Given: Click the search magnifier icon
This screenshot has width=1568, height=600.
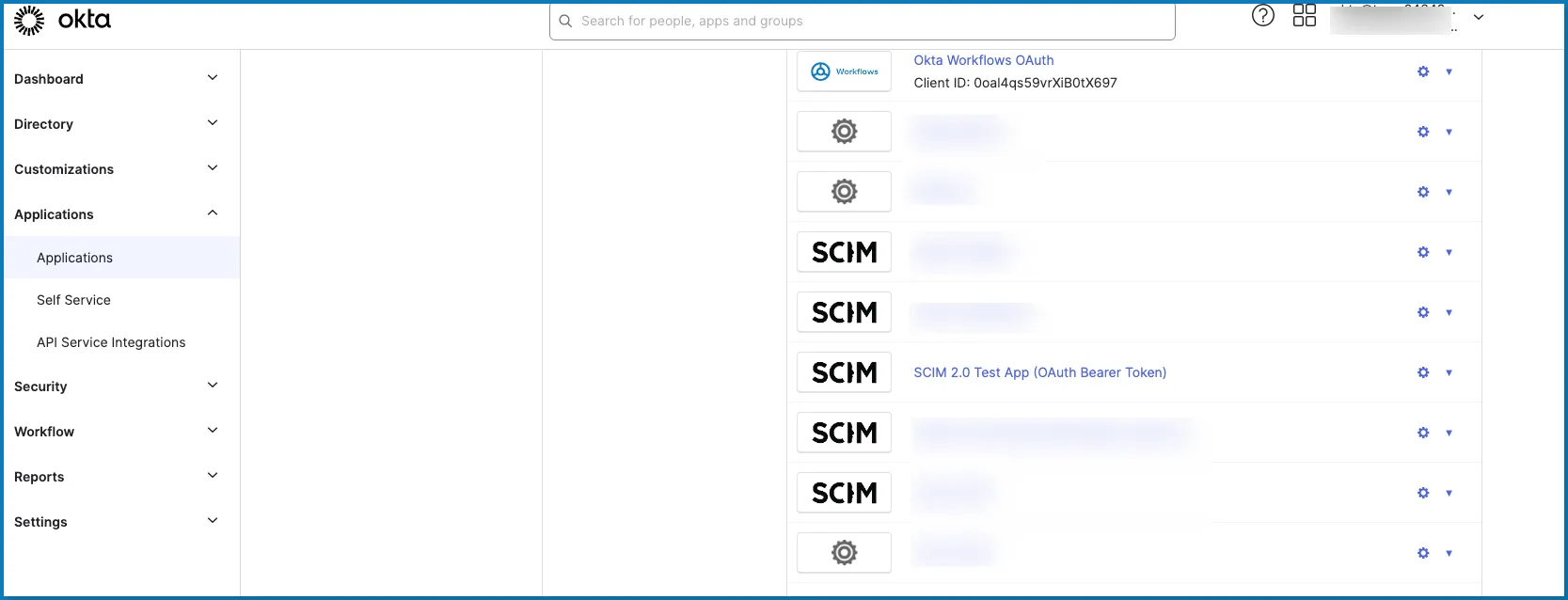Looking at the screenshot, I should coord(565,21).
